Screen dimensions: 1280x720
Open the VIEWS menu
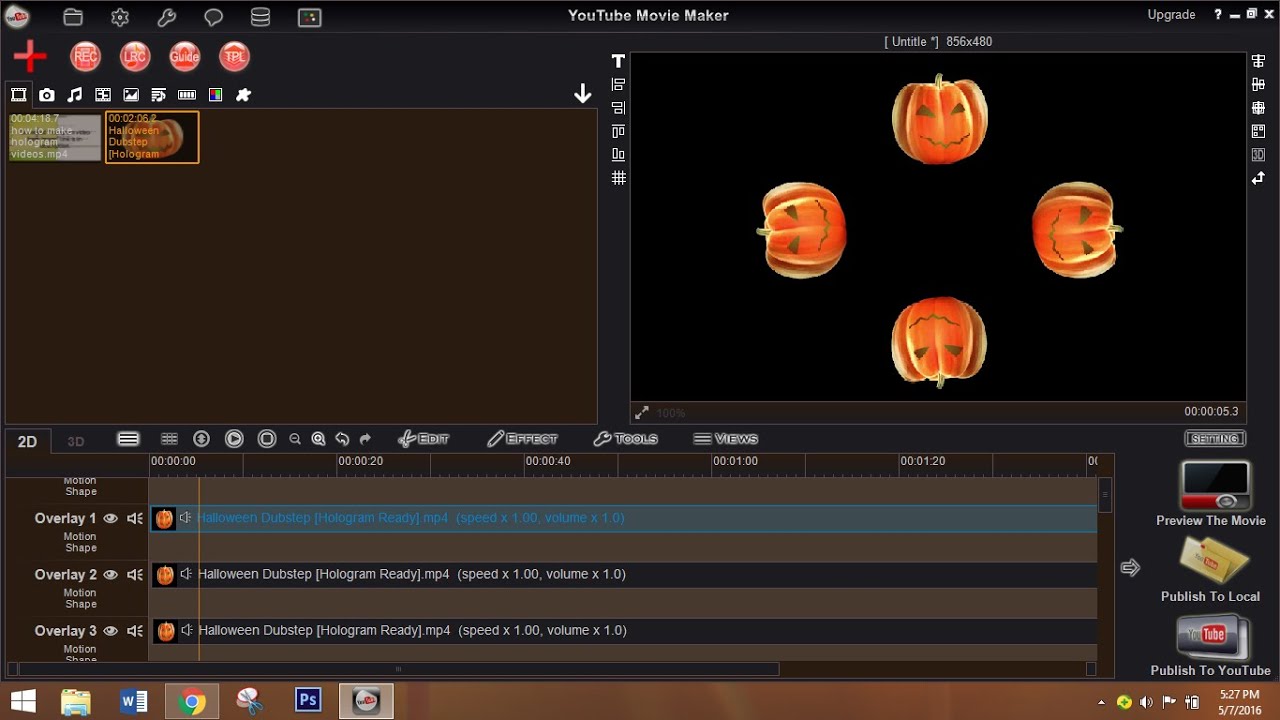click(x=726, y=439)
